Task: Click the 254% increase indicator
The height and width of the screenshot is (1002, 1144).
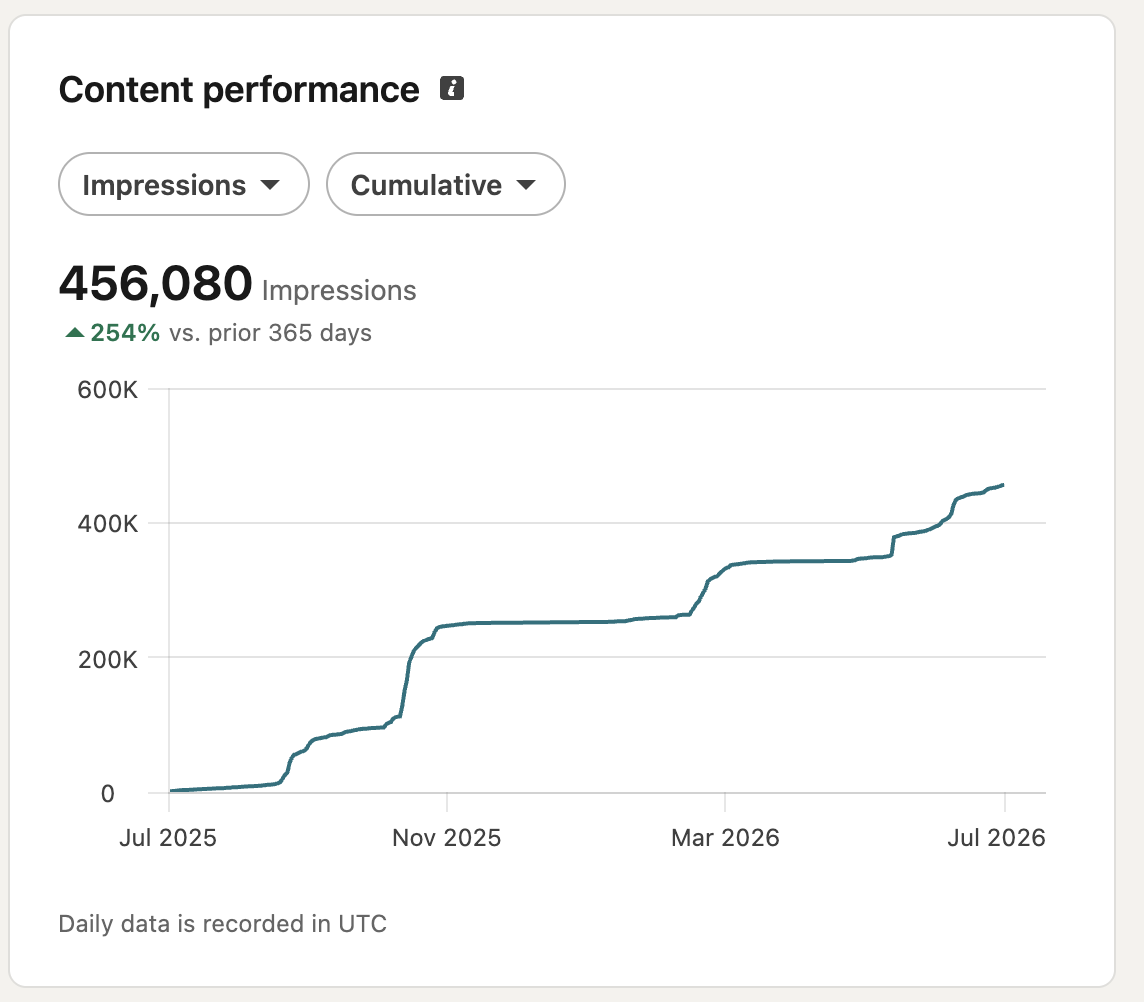Action: (112, 333)
